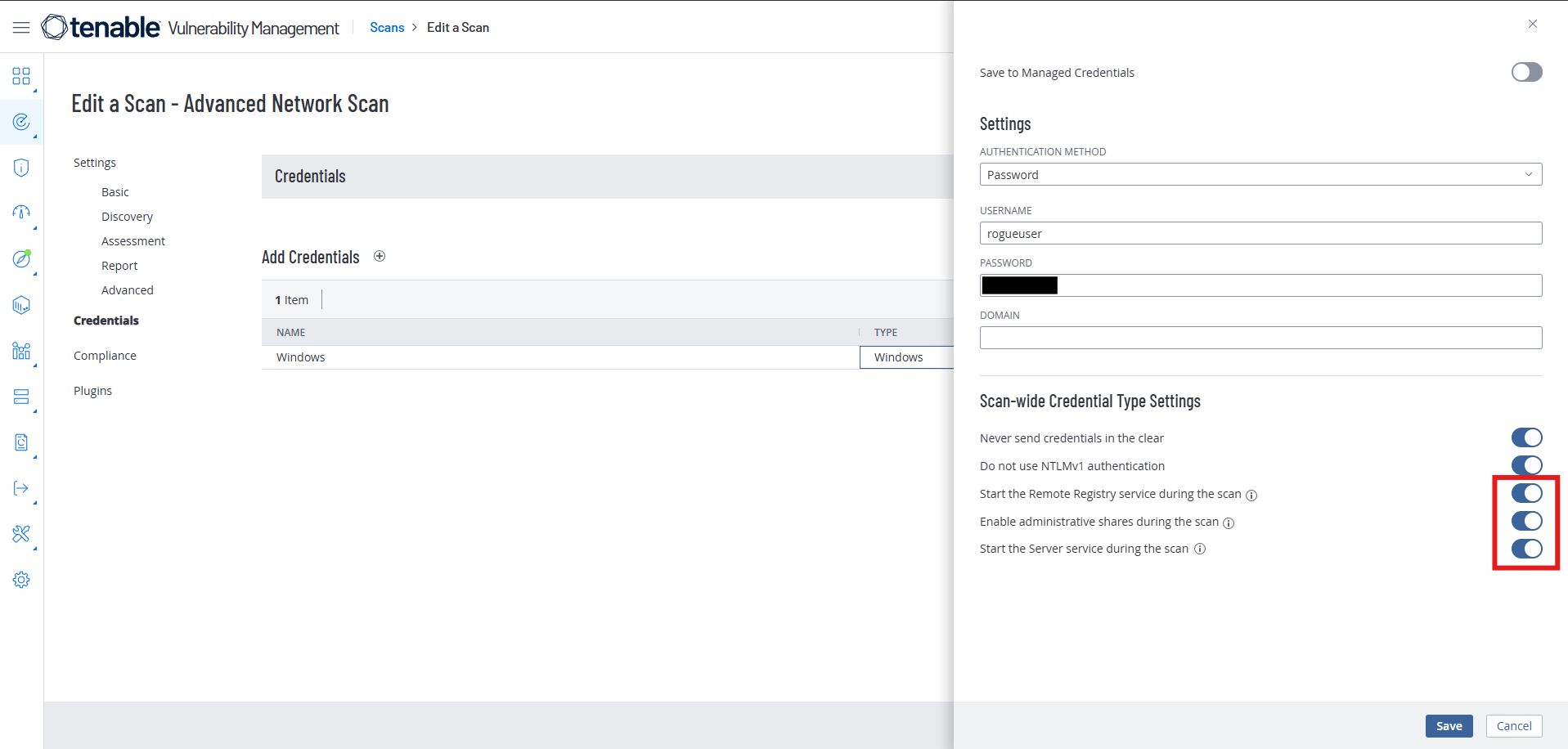Image resolution: width=1568 pixels, height=749 pixels.
Task: Click into the Domain input field
Action: click(x=1260, y=338)
